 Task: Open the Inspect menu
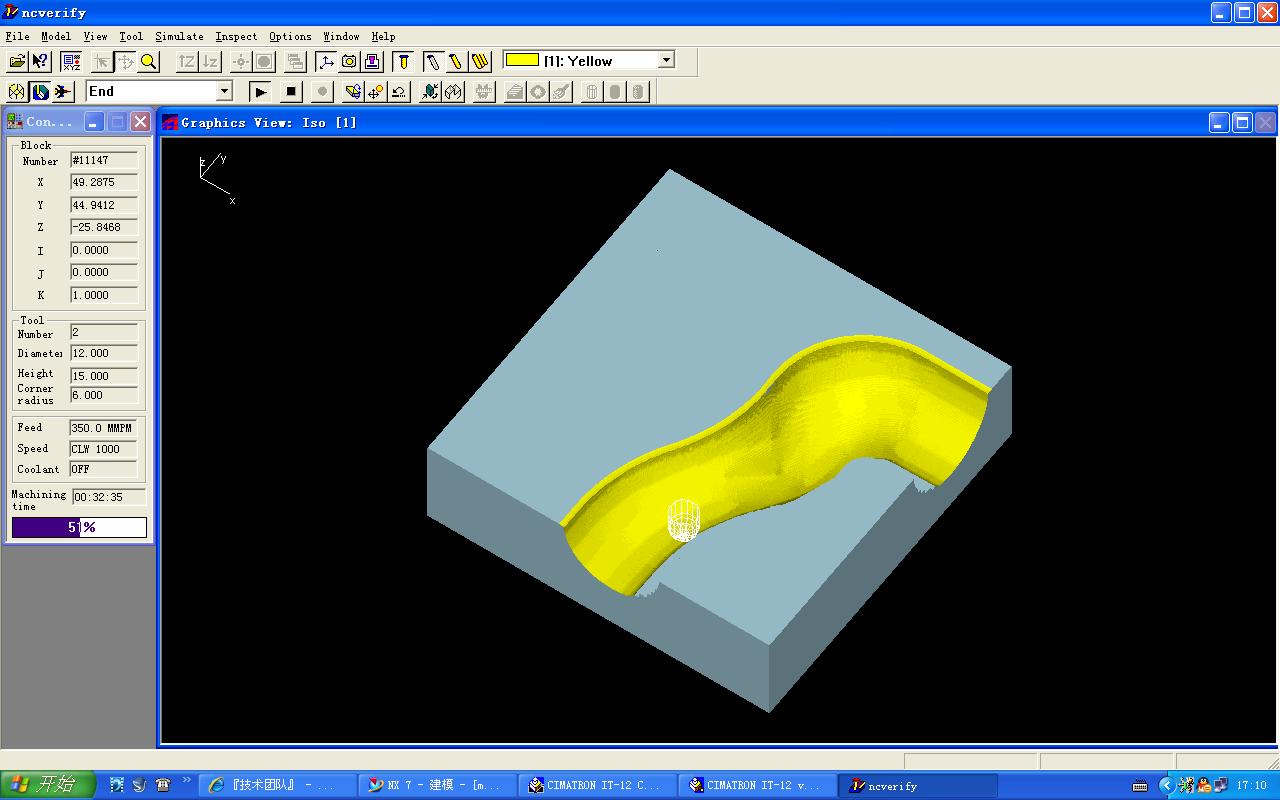click(236, 36)
